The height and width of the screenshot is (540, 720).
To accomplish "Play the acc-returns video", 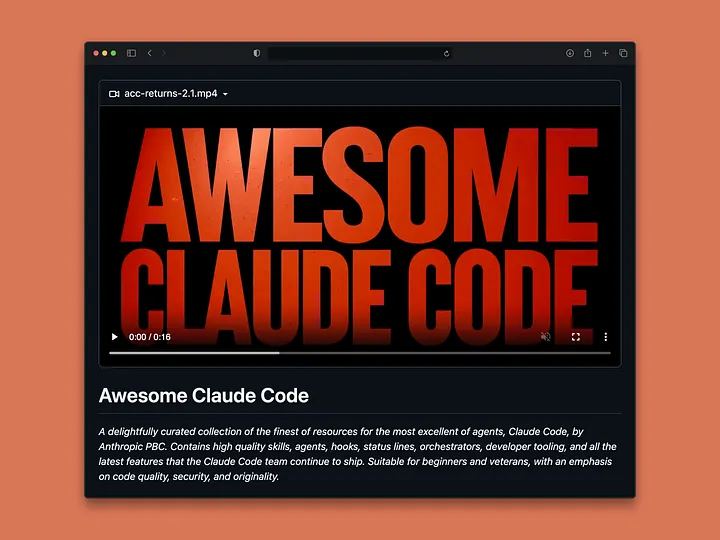I will click(x=114, y=337).
